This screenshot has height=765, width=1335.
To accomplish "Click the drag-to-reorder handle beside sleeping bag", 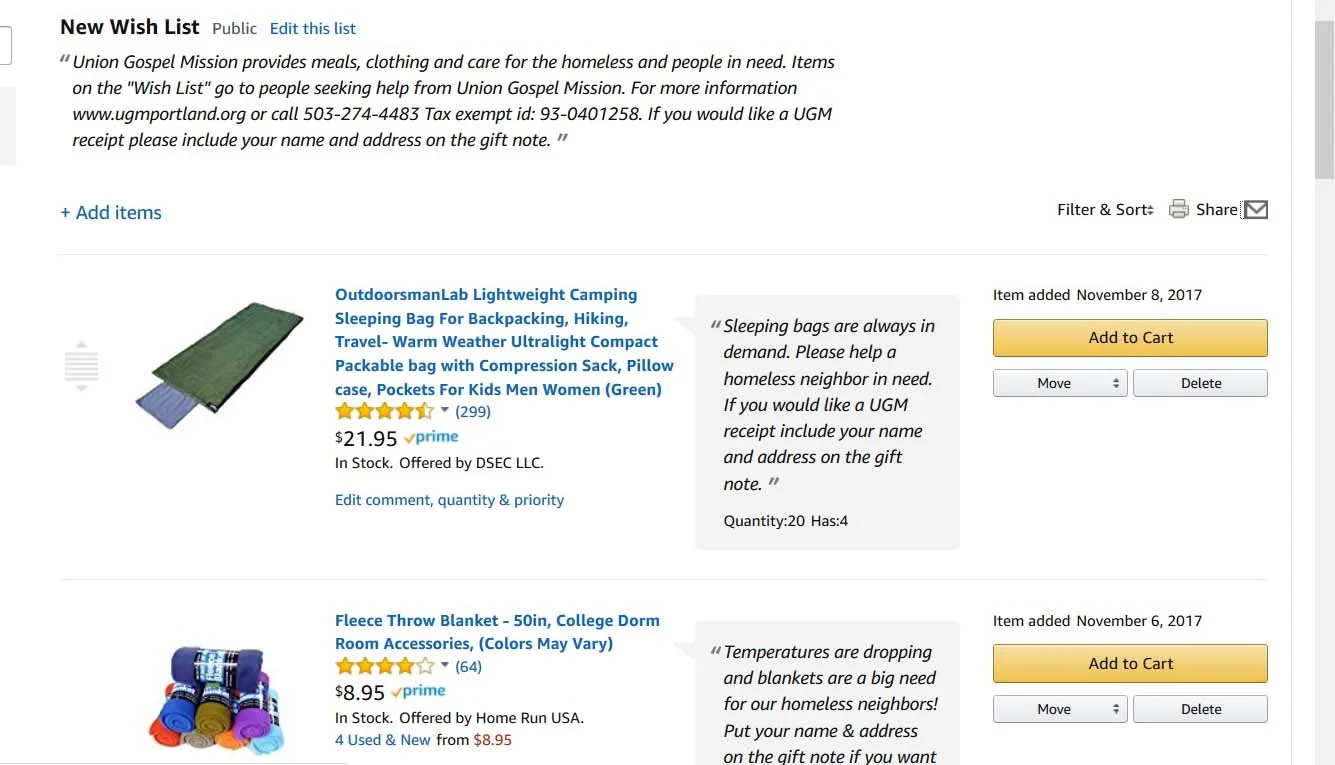I will click(81, 365).
